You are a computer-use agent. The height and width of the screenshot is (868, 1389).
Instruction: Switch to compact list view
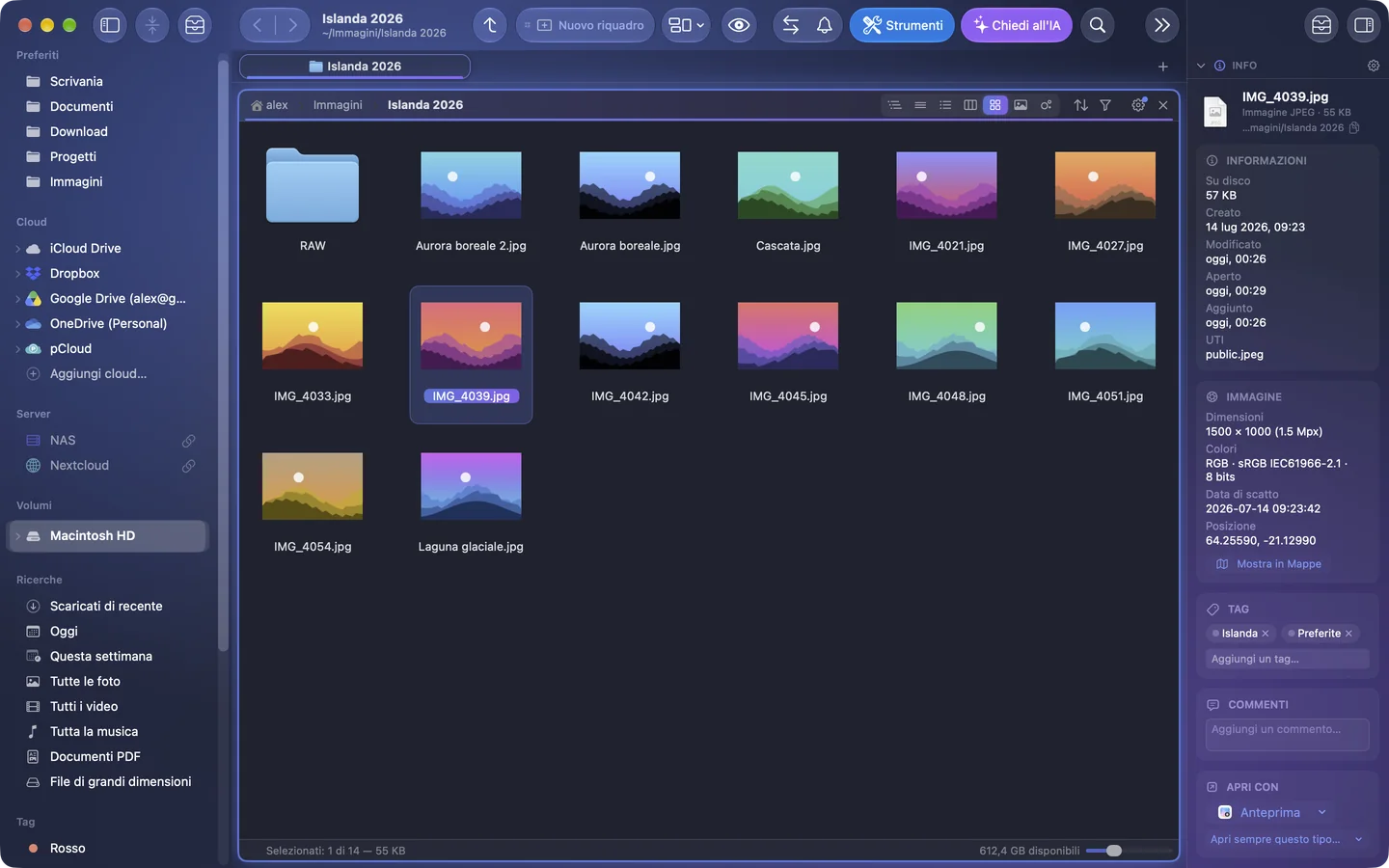click(920, 105)
